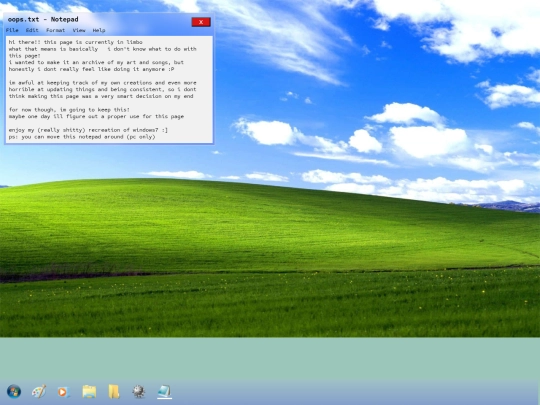540x405 pixels.
Task: Click the line starting 'maybe one day ill figure out'
Action: click(x=96, y=116)
